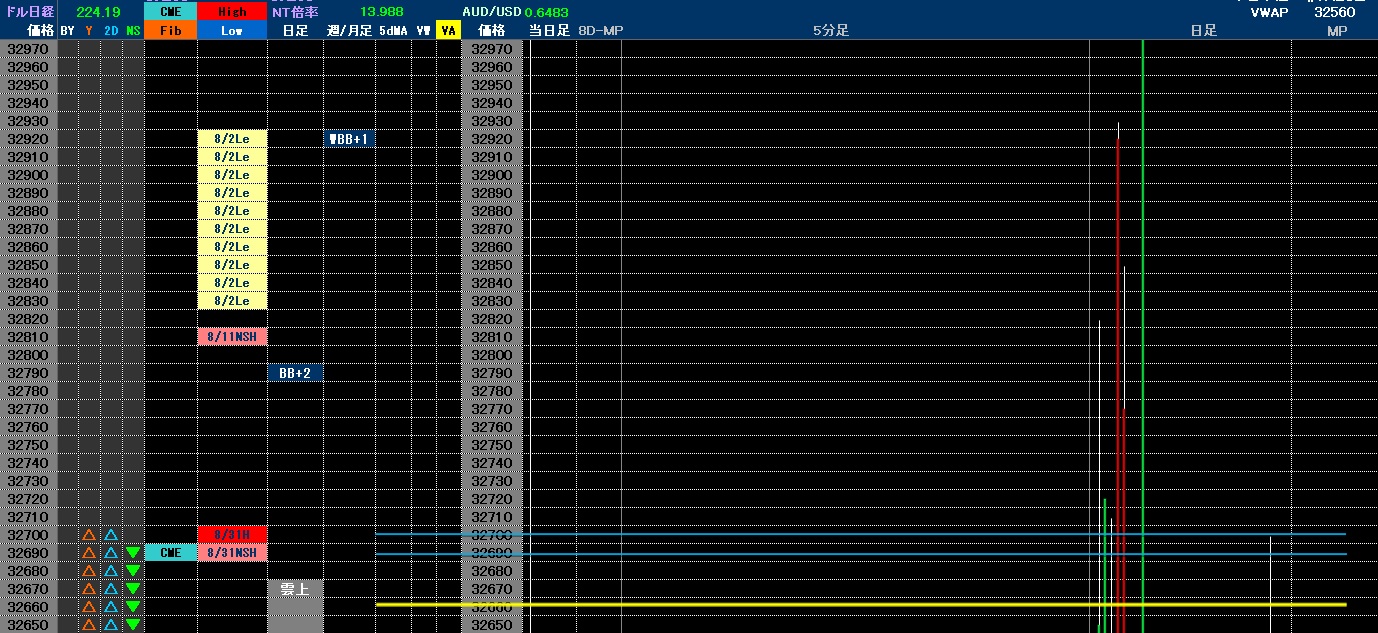Click the orange triangle in row 32650
The width and height of the screenshot is (1378, 633).
click(89, 625)
